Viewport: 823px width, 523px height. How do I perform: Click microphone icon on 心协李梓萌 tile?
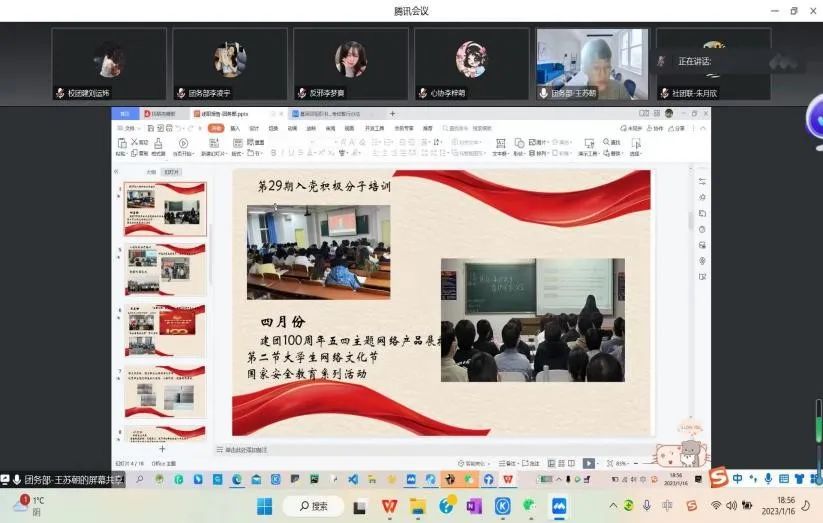tap(424, 93)
